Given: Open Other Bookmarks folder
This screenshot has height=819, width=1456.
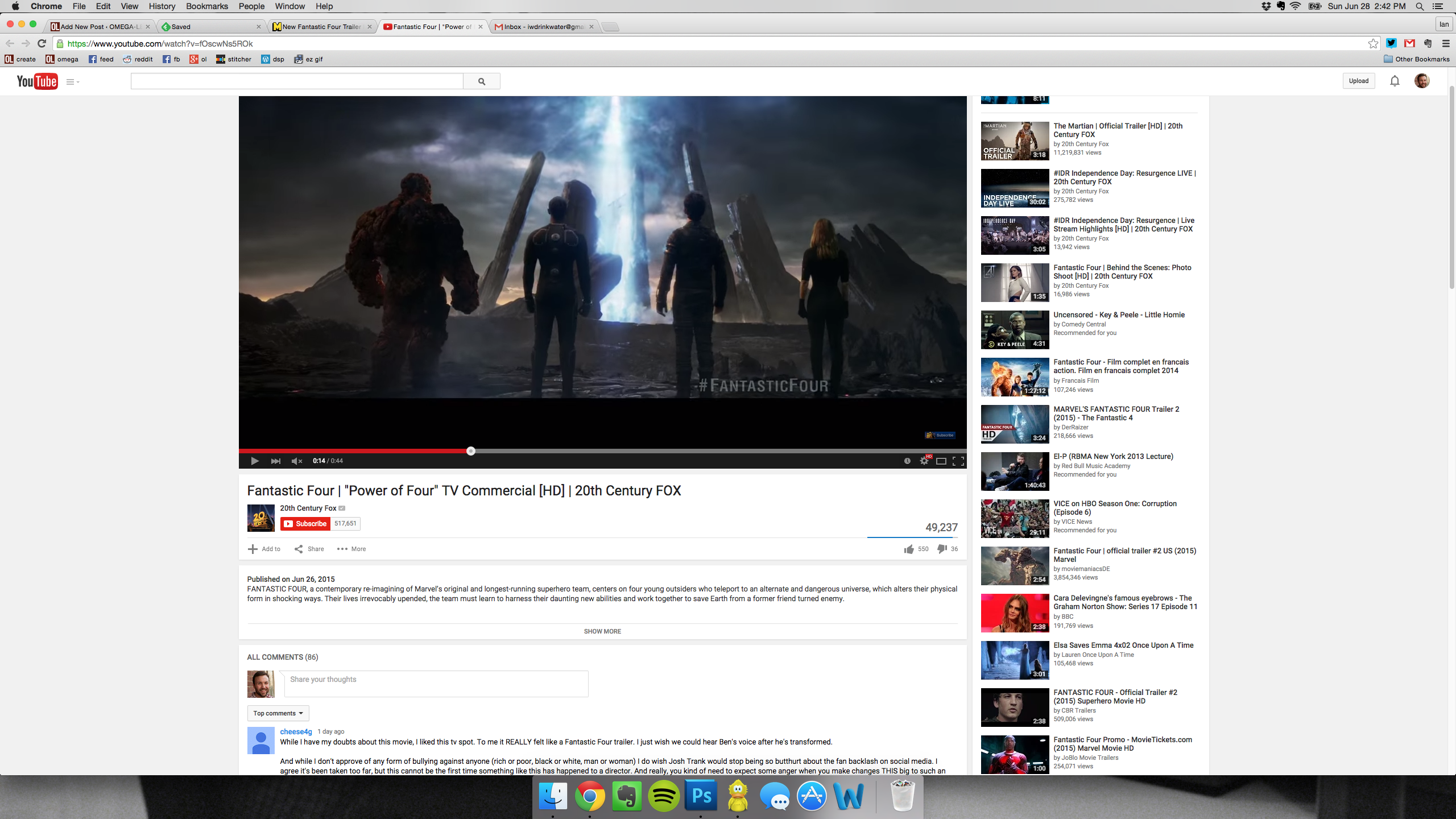Looking at the screenshot, I should click(1417, 59).
